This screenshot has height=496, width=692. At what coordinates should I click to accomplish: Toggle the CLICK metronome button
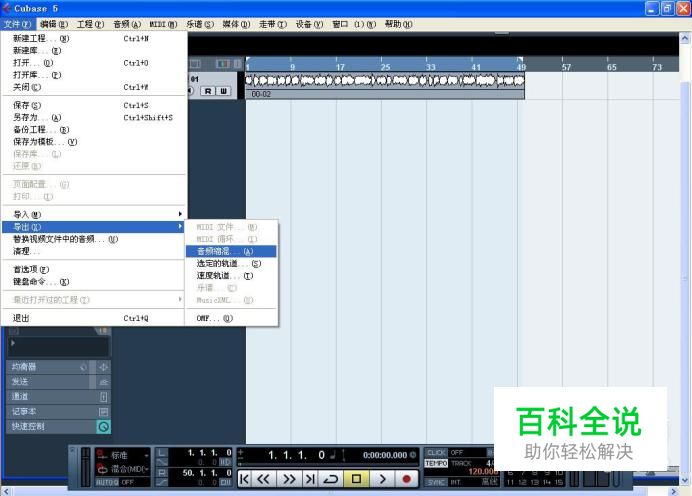[x=436, y=453]
